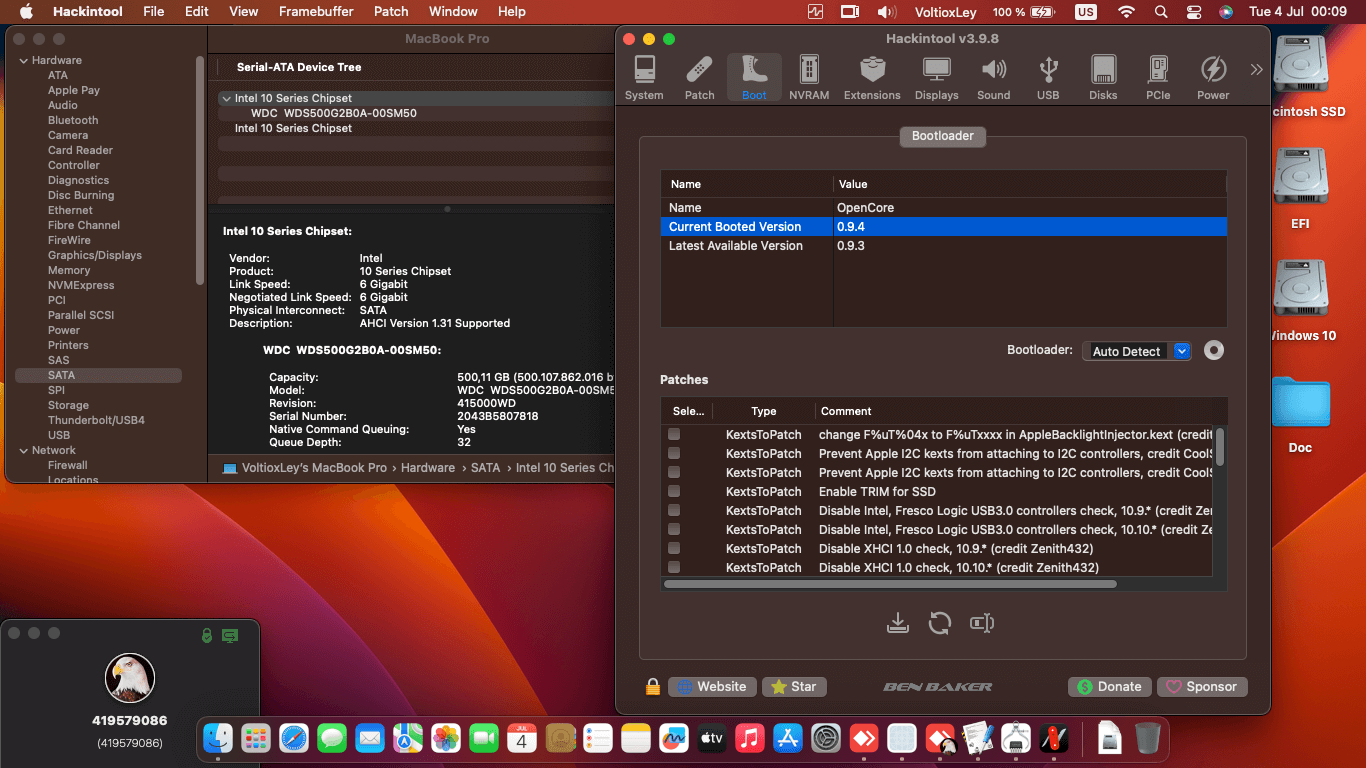Click the Star button
The width and height of the screenshot is (1366, 768).
pyautogui.click(x=794, y=687)
